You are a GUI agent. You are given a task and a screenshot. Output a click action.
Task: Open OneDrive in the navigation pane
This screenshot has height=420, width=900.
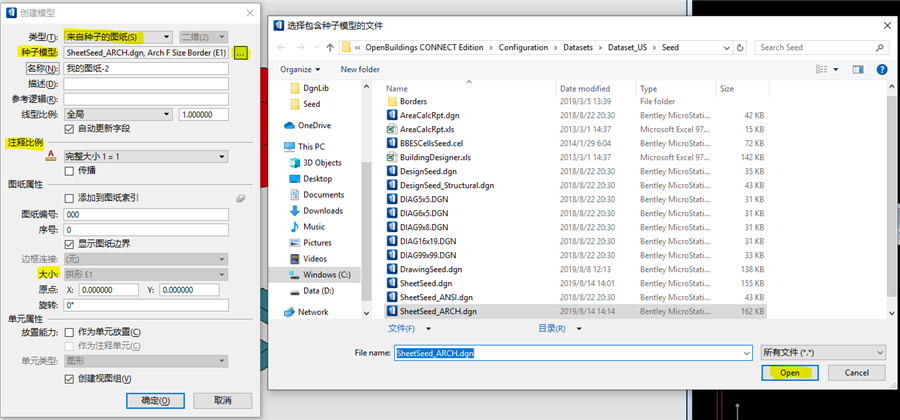point(308,125)
